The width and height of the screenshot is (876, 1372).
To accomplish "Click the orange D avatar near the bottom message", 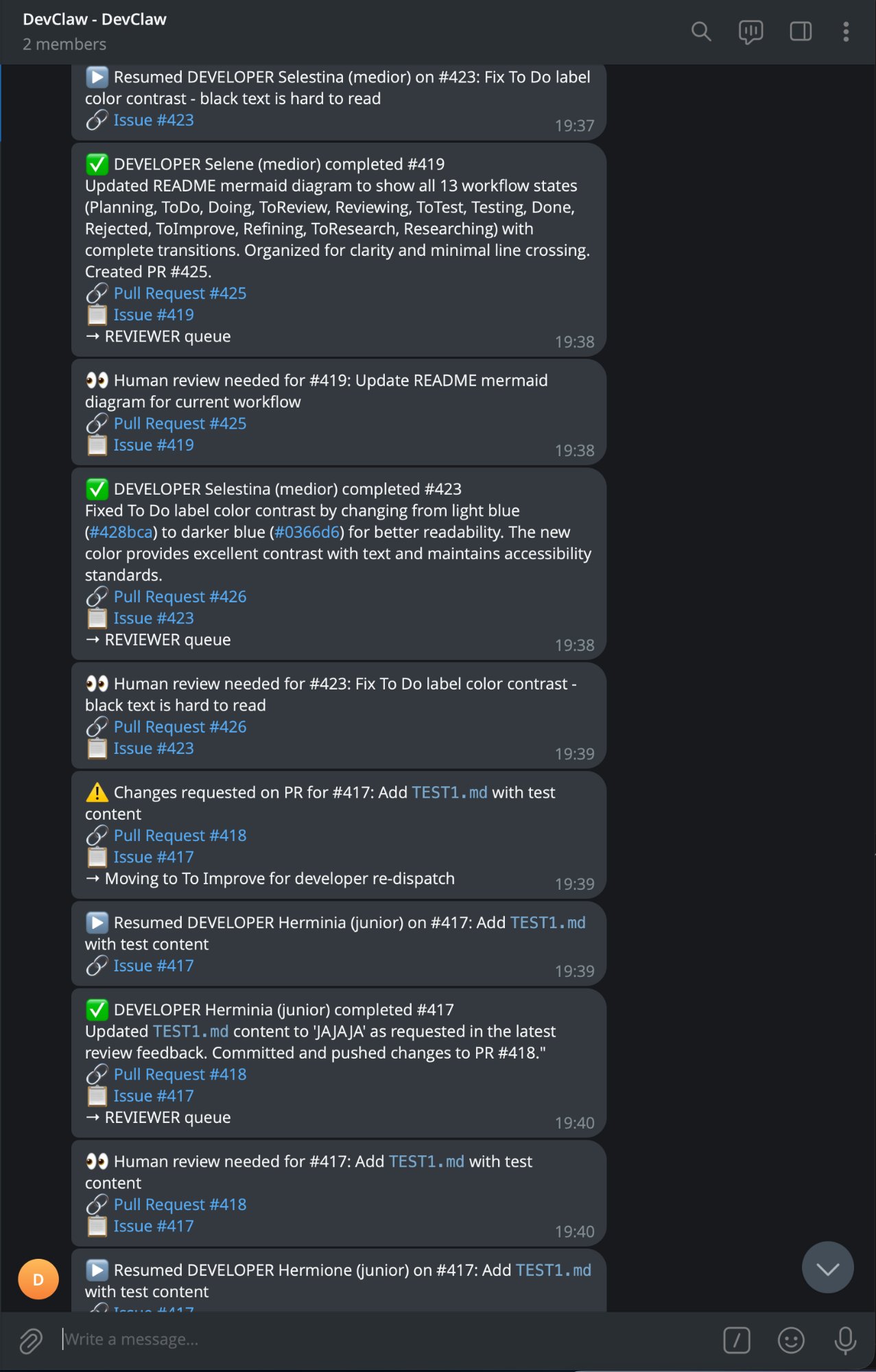I will tap(38, 1279).
